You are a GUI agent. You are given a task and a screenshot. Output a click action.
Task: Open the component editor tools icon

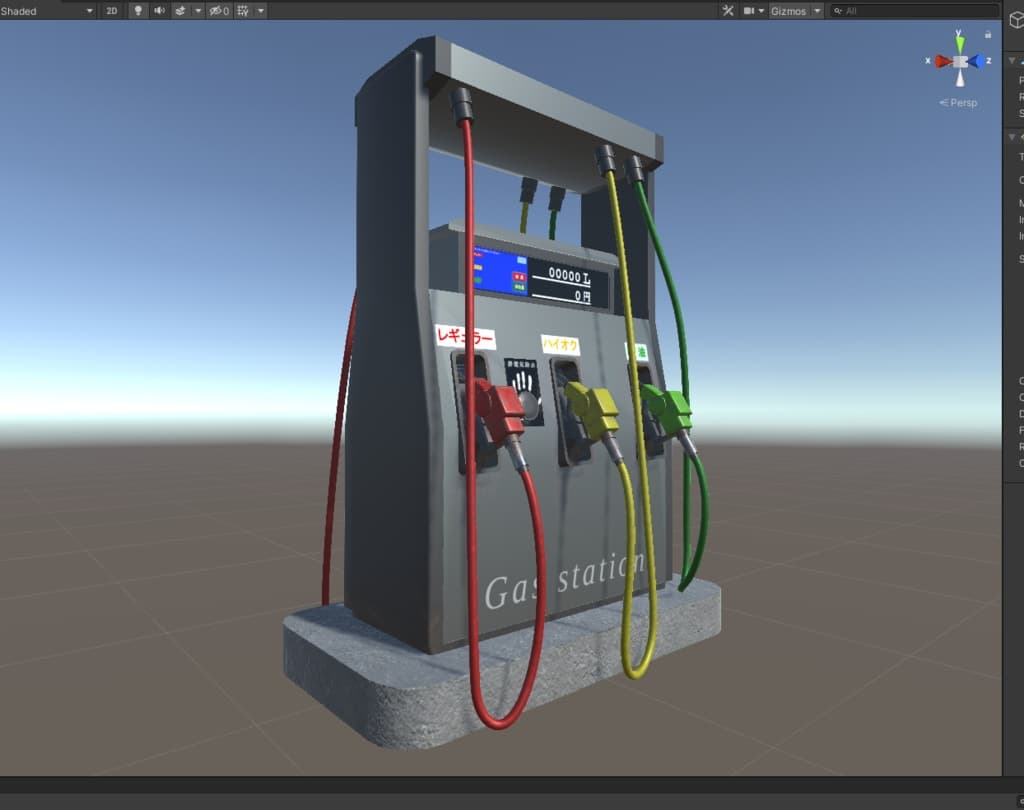pyautogui.click(x=728, y=11)
